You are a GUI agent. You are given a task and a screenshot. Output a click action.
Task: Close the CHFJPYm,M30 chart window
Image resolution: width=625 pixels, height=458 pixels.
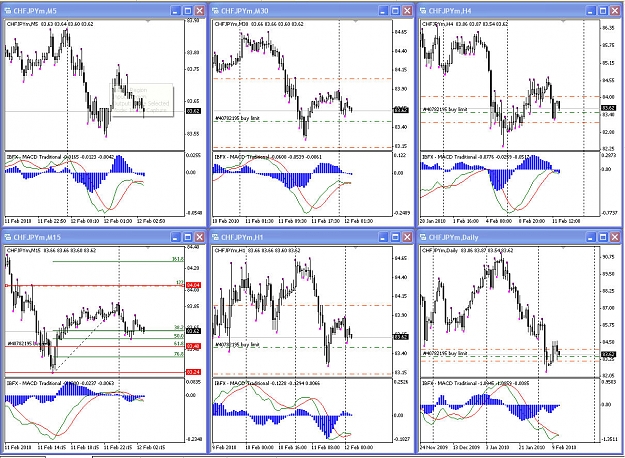407,11
